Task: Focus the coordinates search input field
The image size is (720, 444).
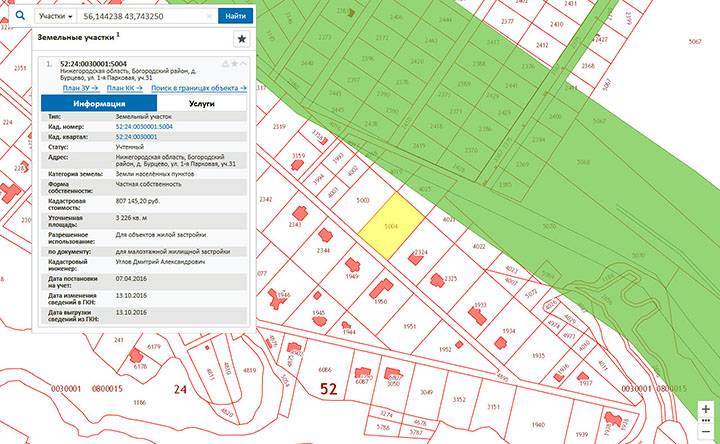Action: click(143, 16)
